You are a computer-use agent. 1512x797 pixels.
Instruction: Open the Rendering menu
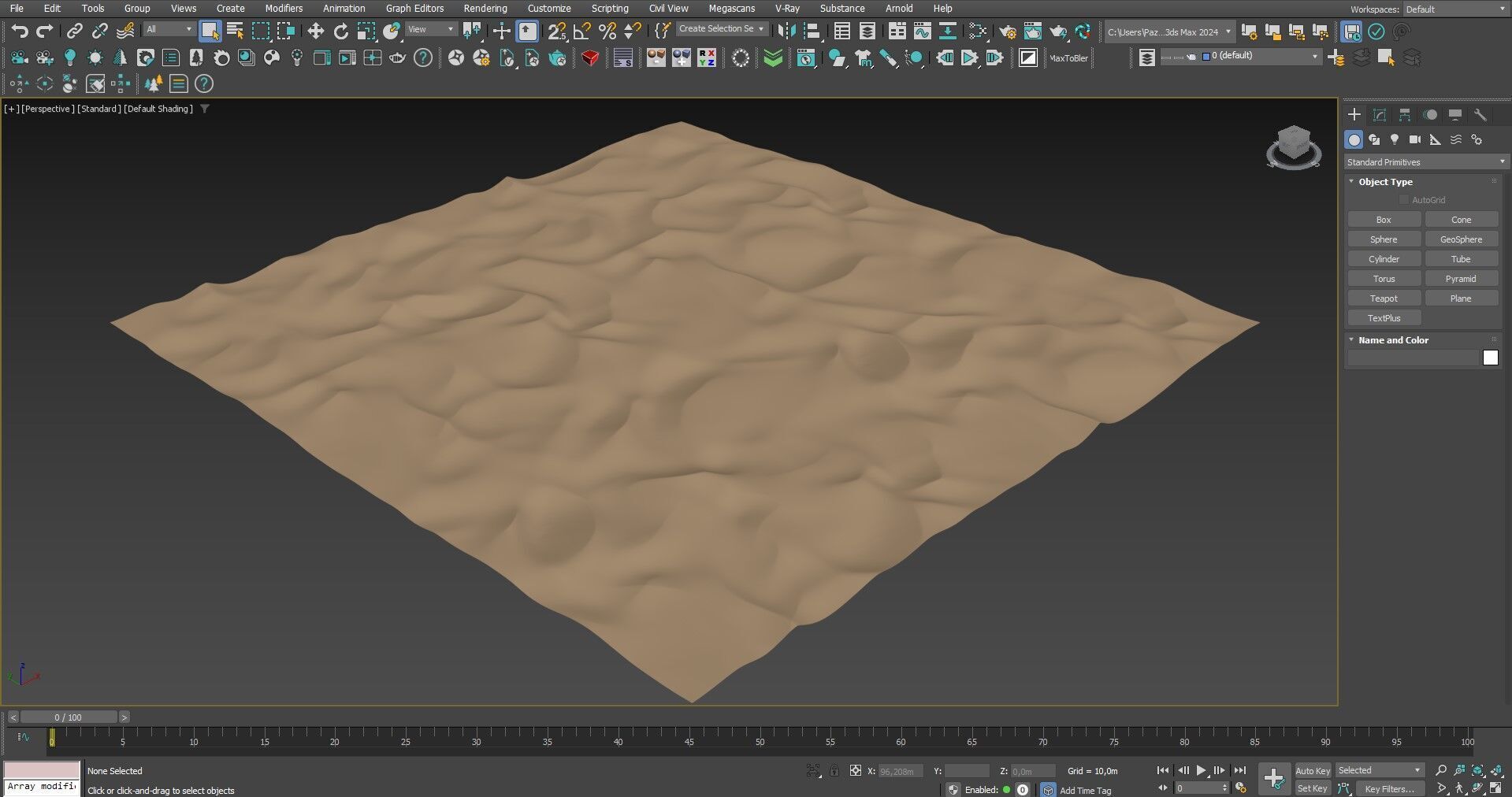[485, 9]
